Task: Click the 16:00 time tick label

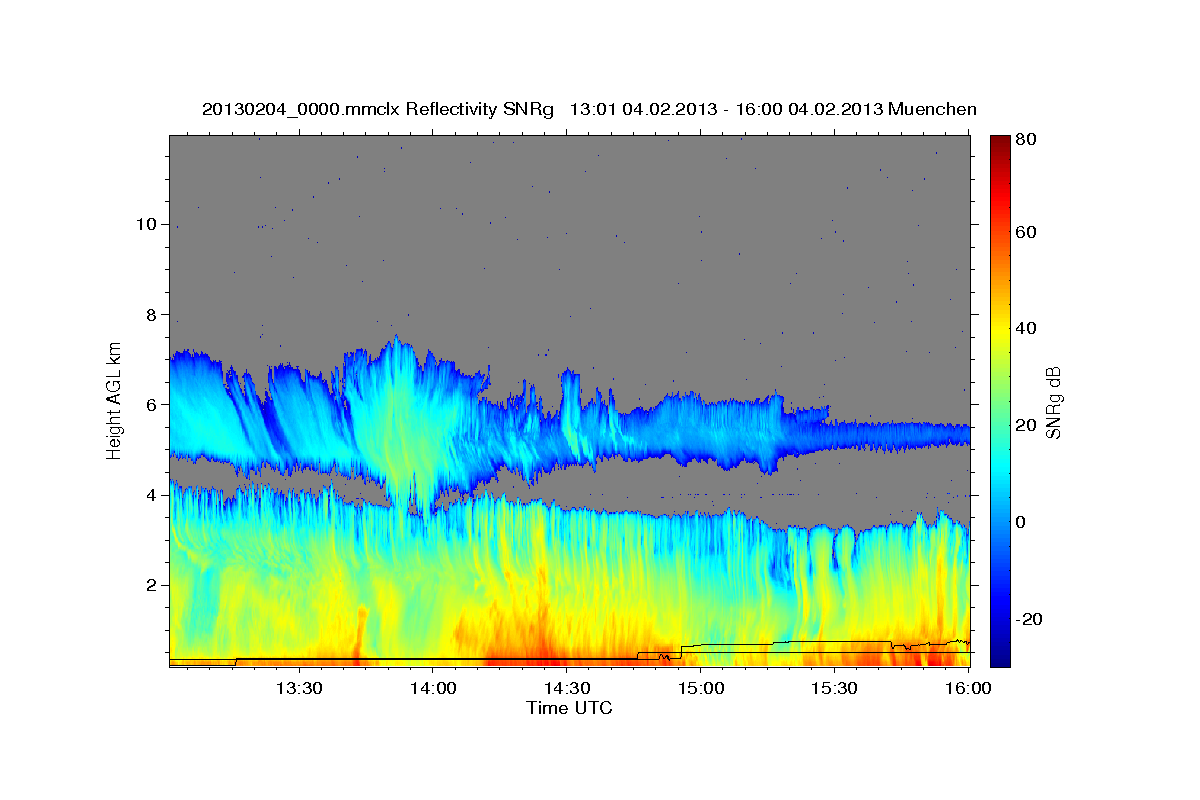Action: coord(968,688)
